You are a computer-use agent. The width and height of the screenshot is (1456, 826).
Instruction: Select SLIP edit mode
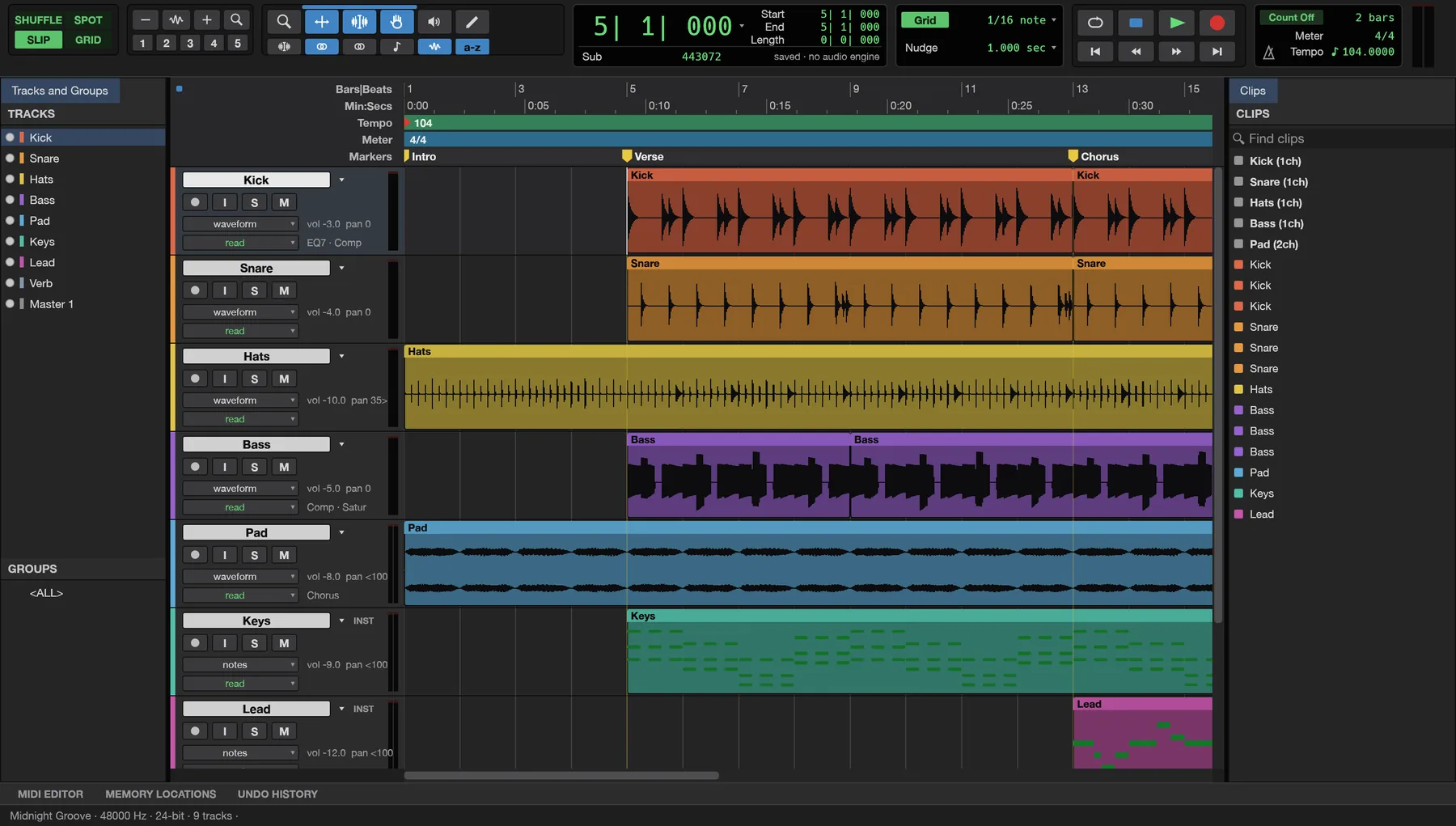(x=38, y=40)
